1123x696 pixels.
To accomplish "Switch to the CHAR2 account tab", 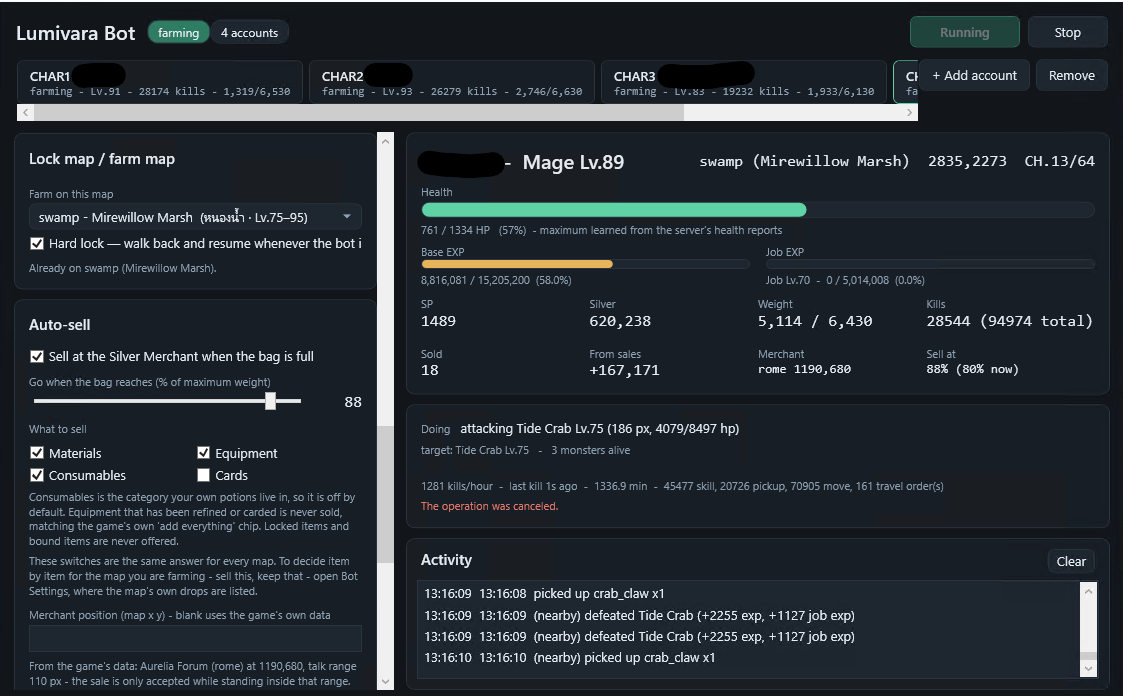I will click(451, 82).
